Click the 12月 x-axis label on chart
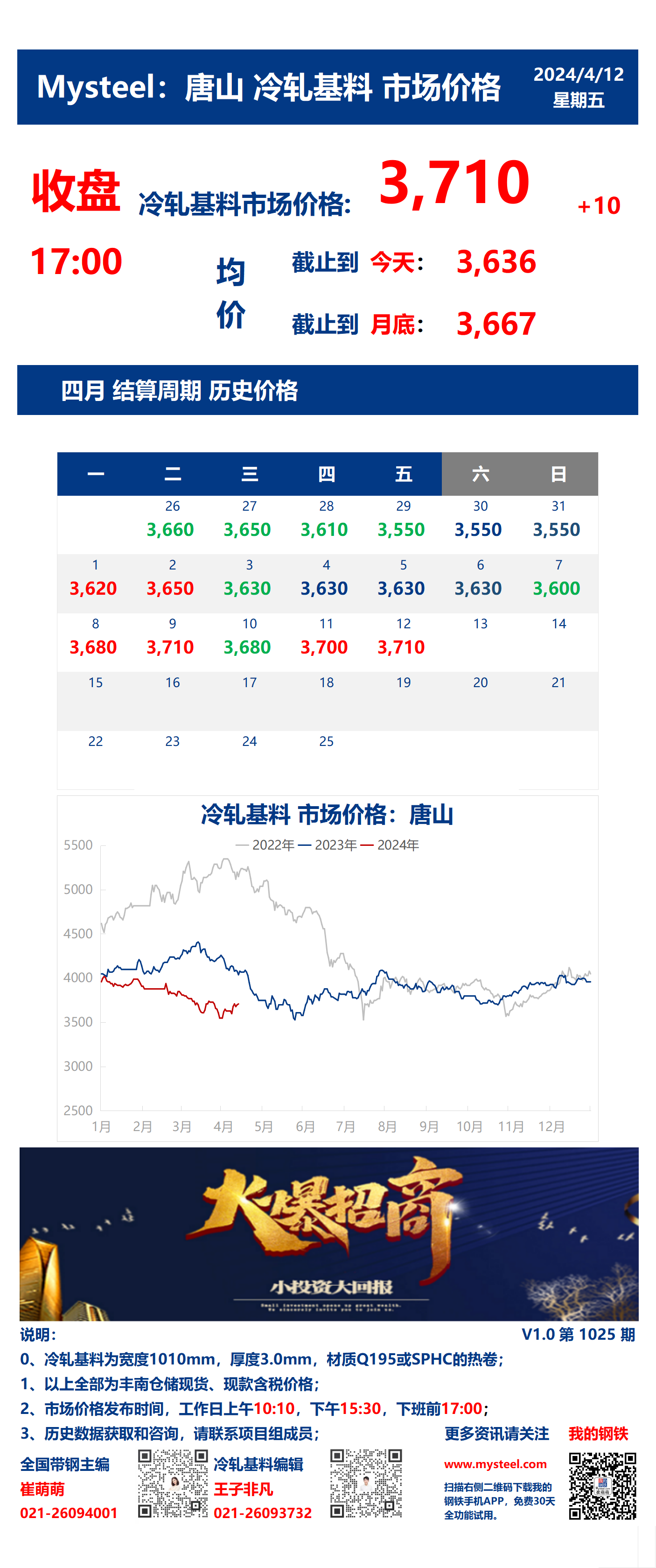Screen dimensions: 656x1568 point(551,1127)
